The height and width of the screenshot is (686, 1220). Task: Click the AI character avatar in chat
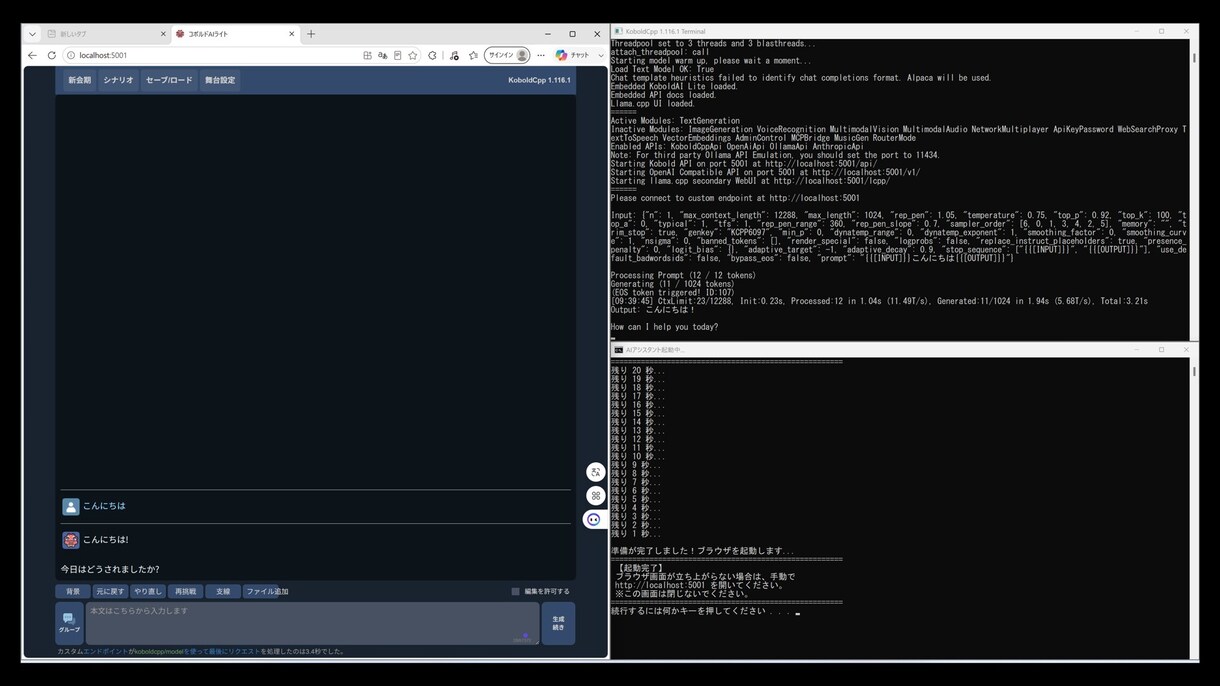[x=71, y=540]
